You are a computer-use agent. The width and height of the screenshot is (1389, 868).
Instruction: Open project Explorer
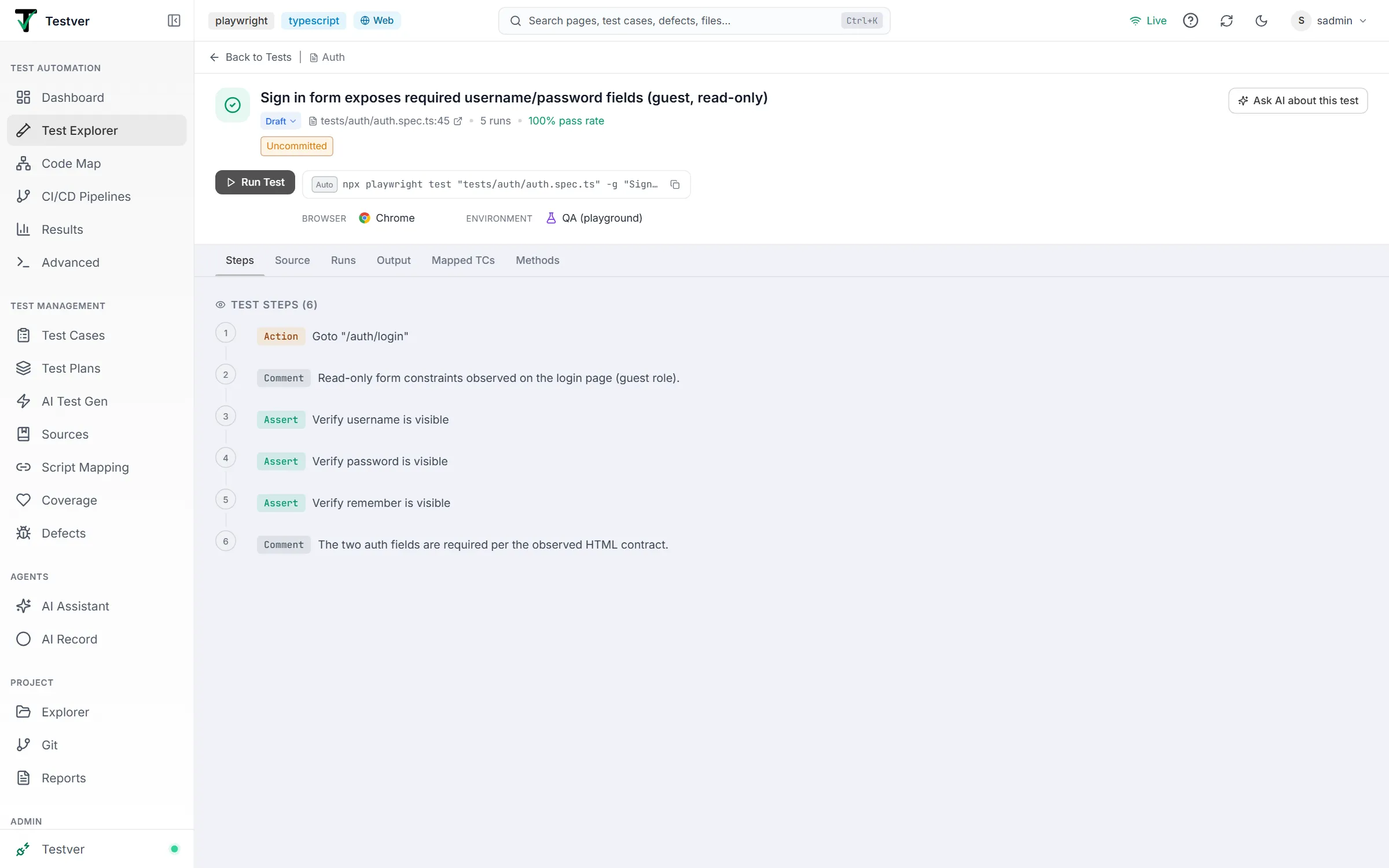click(x=97, y=712)
